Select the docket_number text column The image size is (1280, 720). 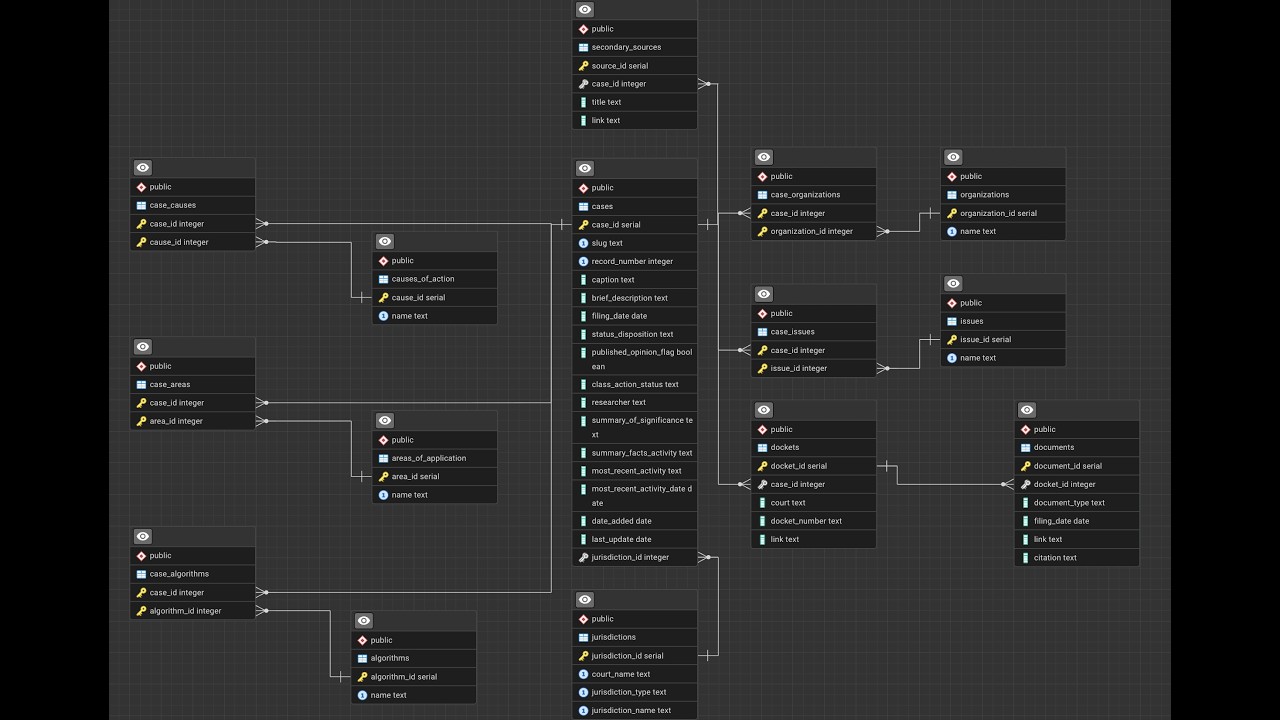click(814, 521)
